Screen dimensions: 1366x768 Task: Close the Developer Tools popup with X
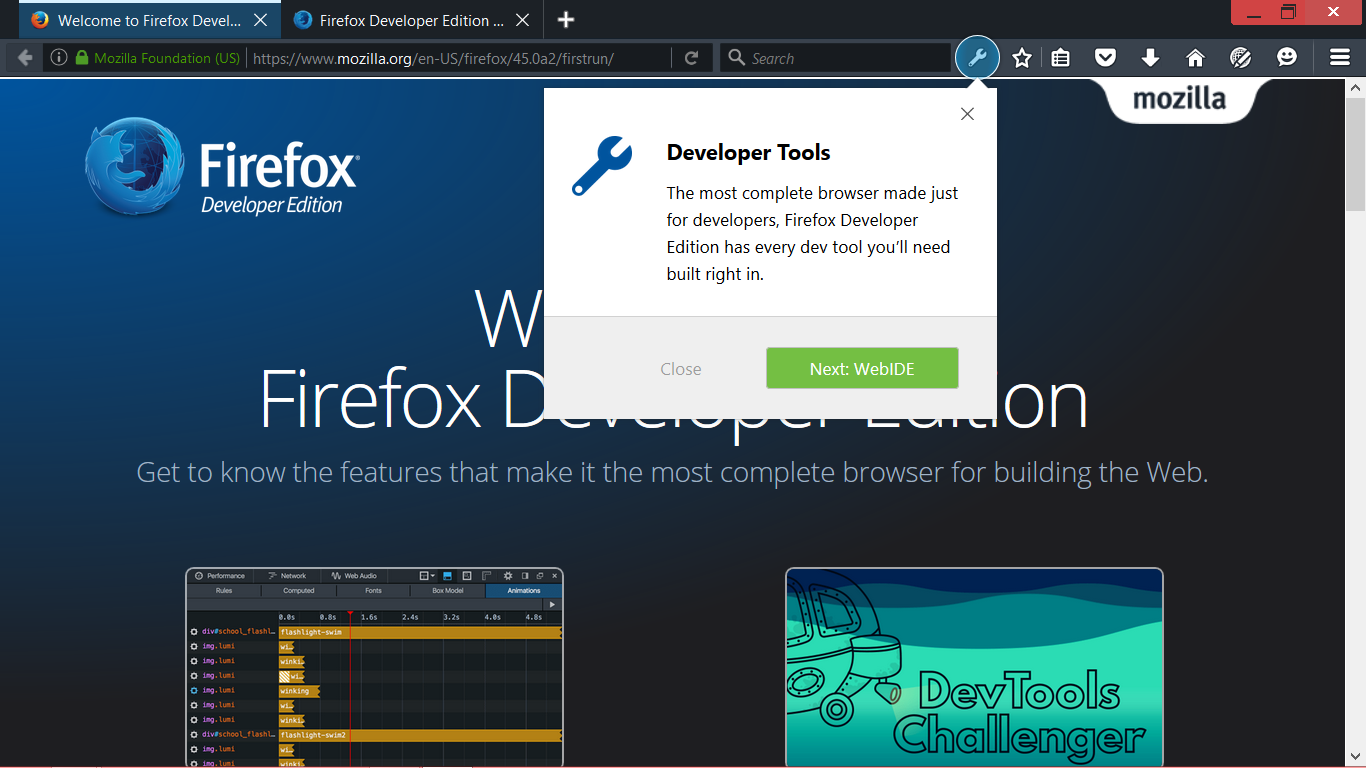pyautogui.click(x=967, y=114)
